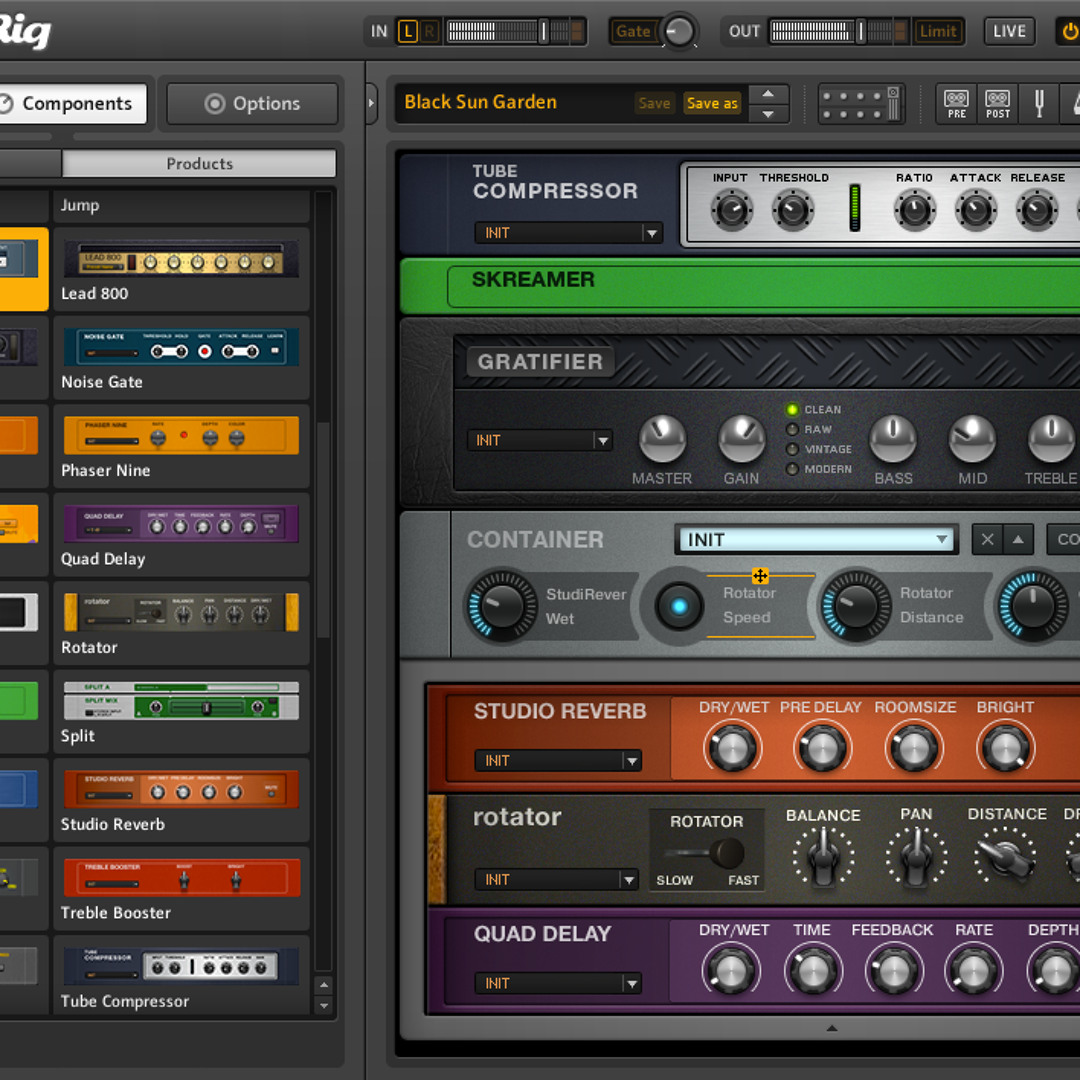Click the Black Sun Garden preset name
Image resolution: width=1080 pixels, height=1080 pixels.
point(481,102)
